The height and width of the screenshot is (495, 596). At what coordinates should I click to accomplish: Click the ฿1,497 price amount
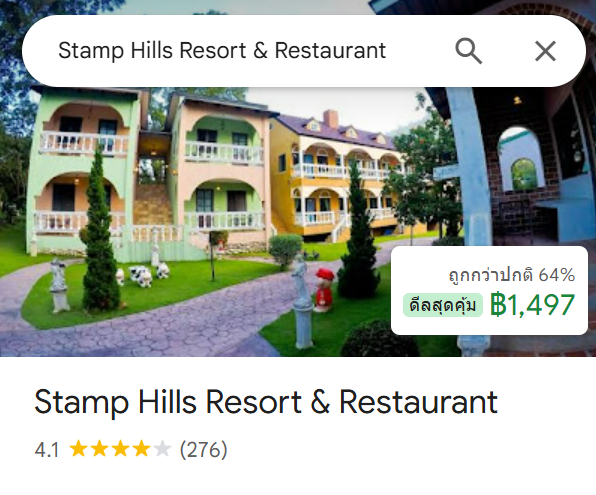click(x=532, y=305)
